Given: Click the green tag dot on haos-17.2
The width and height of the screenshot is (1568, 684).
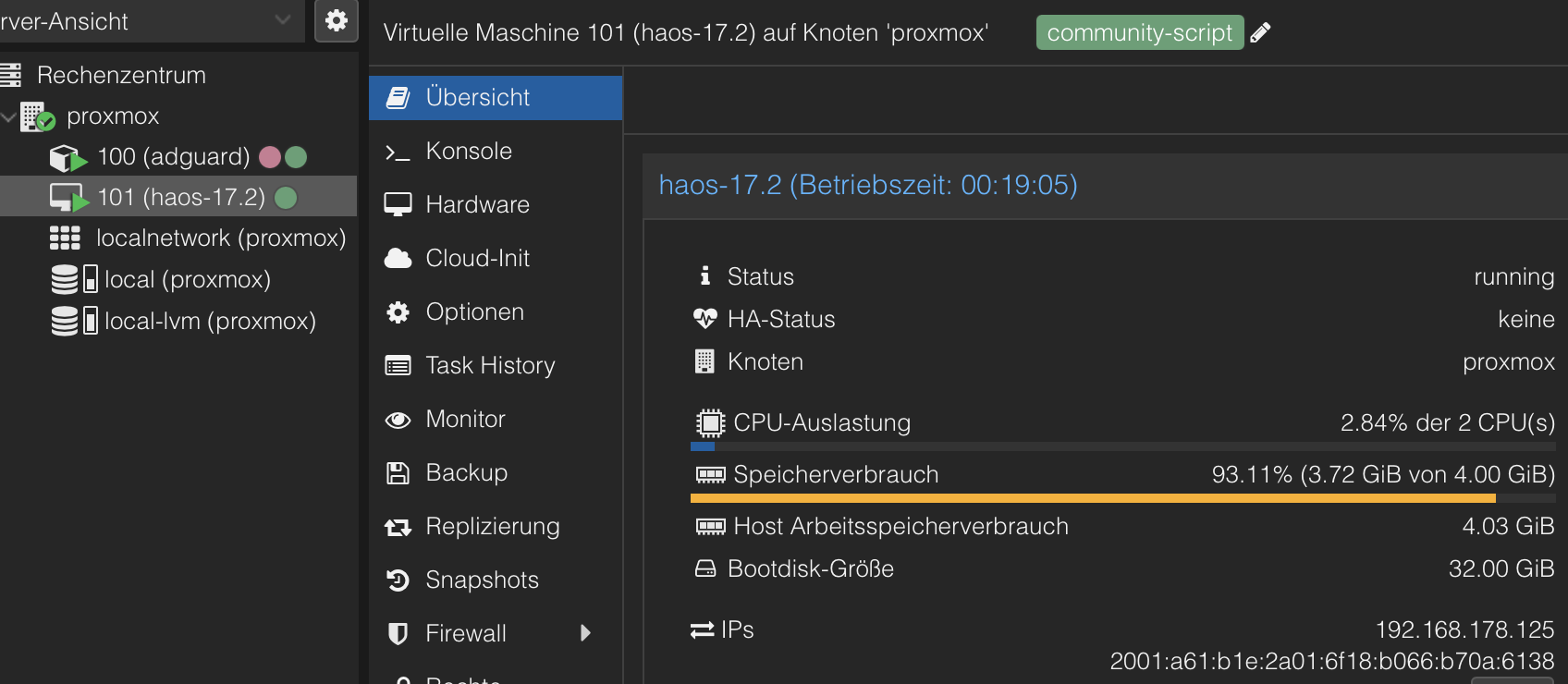Looking at the screenshot, I should point(286,198).
